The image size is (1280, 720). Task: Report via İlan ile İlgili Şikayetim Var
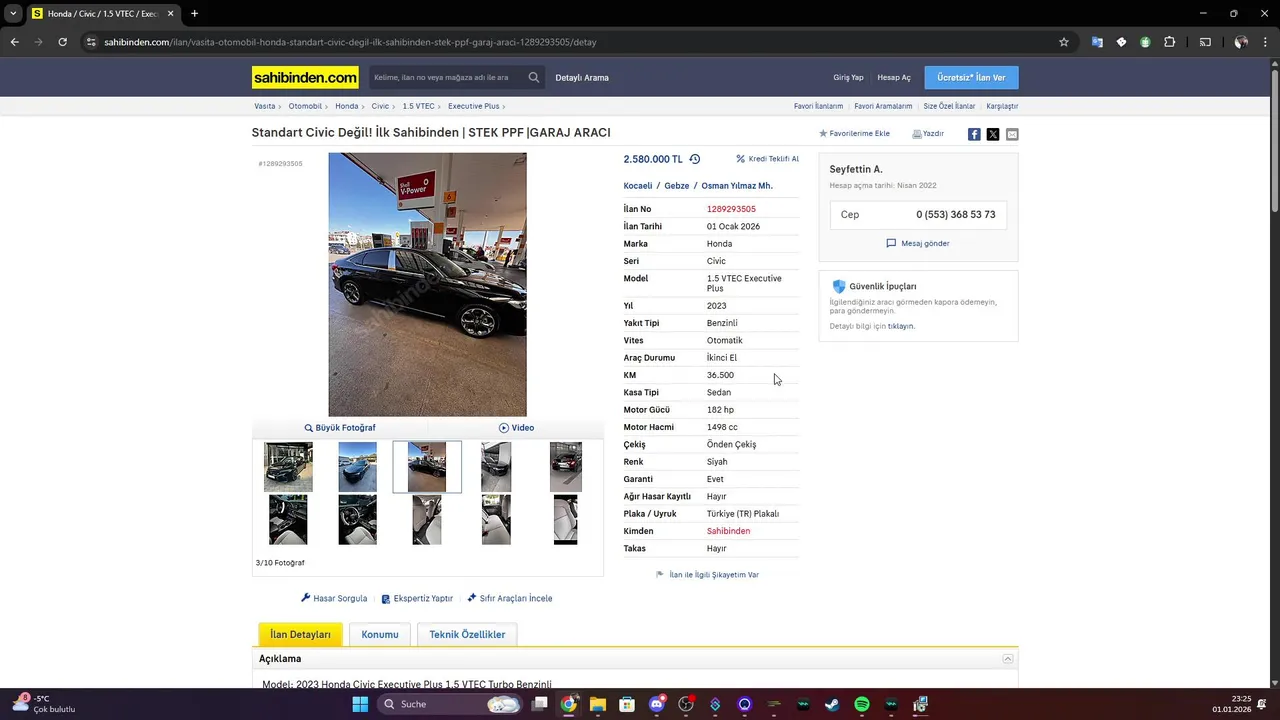(707, 575)
